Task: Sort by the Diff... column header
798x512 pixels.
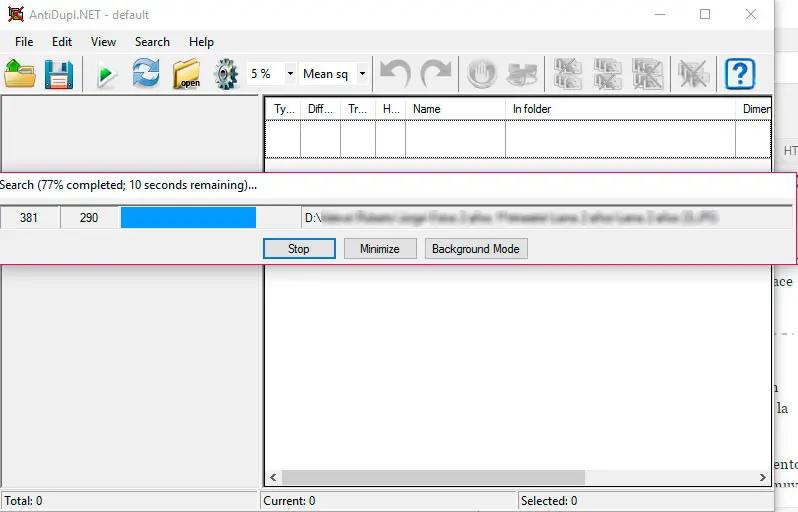Action: pyautogui.click(x=320, y=109)
